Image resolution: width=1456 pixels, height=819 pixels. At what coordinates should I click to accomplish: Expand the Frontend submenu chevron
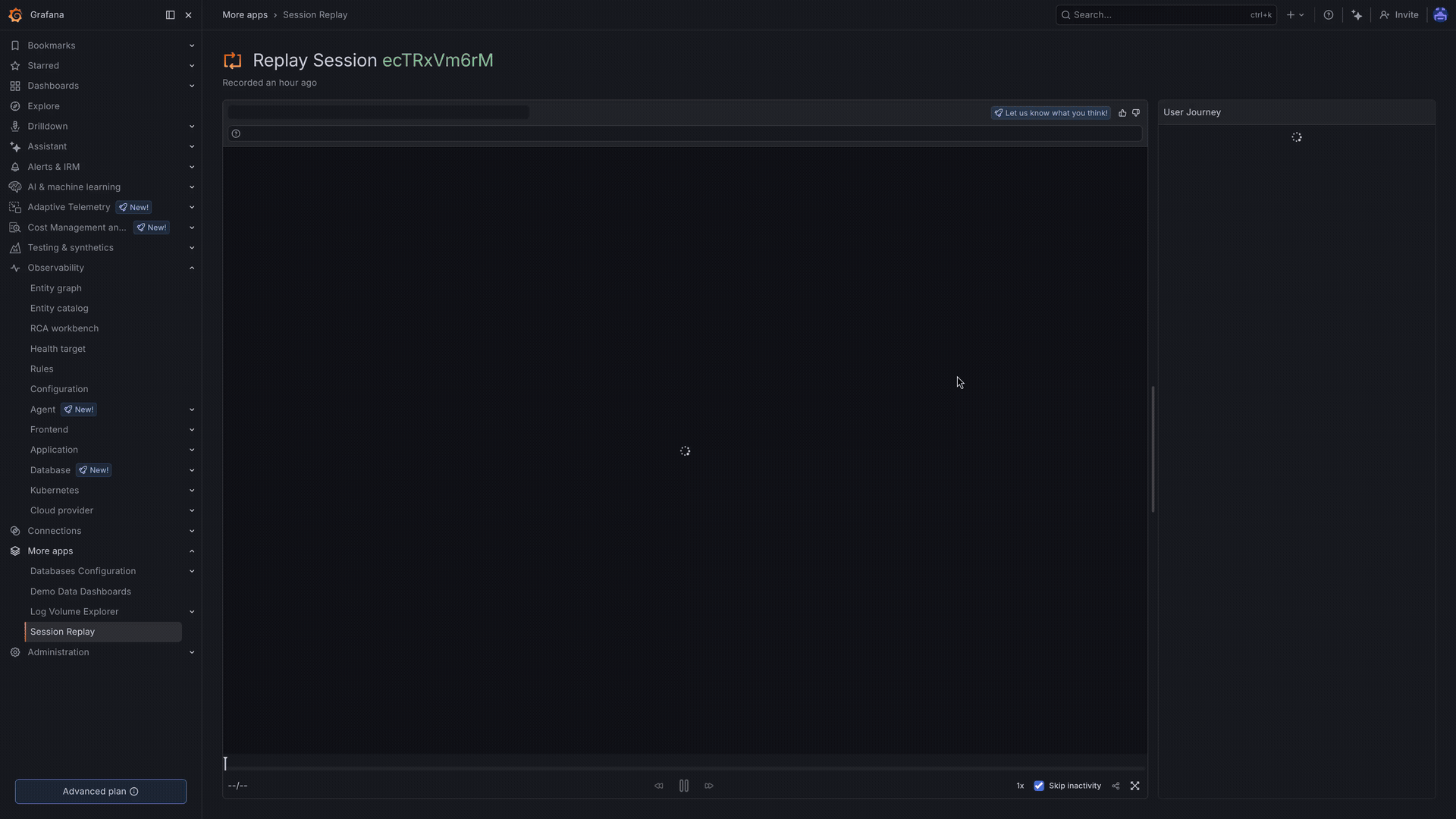(192, 430)
